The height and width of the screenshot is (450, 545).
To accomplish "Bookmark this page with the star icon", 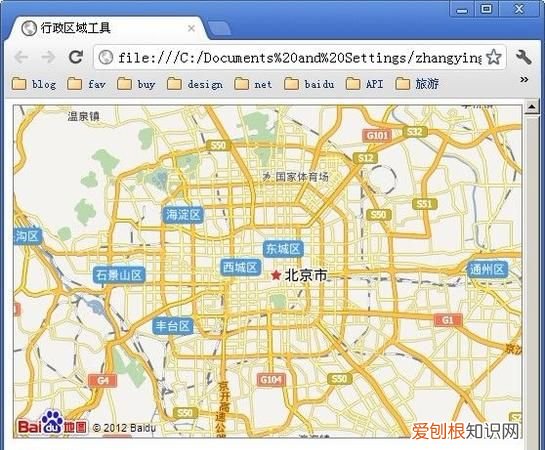I will [494, 57].
